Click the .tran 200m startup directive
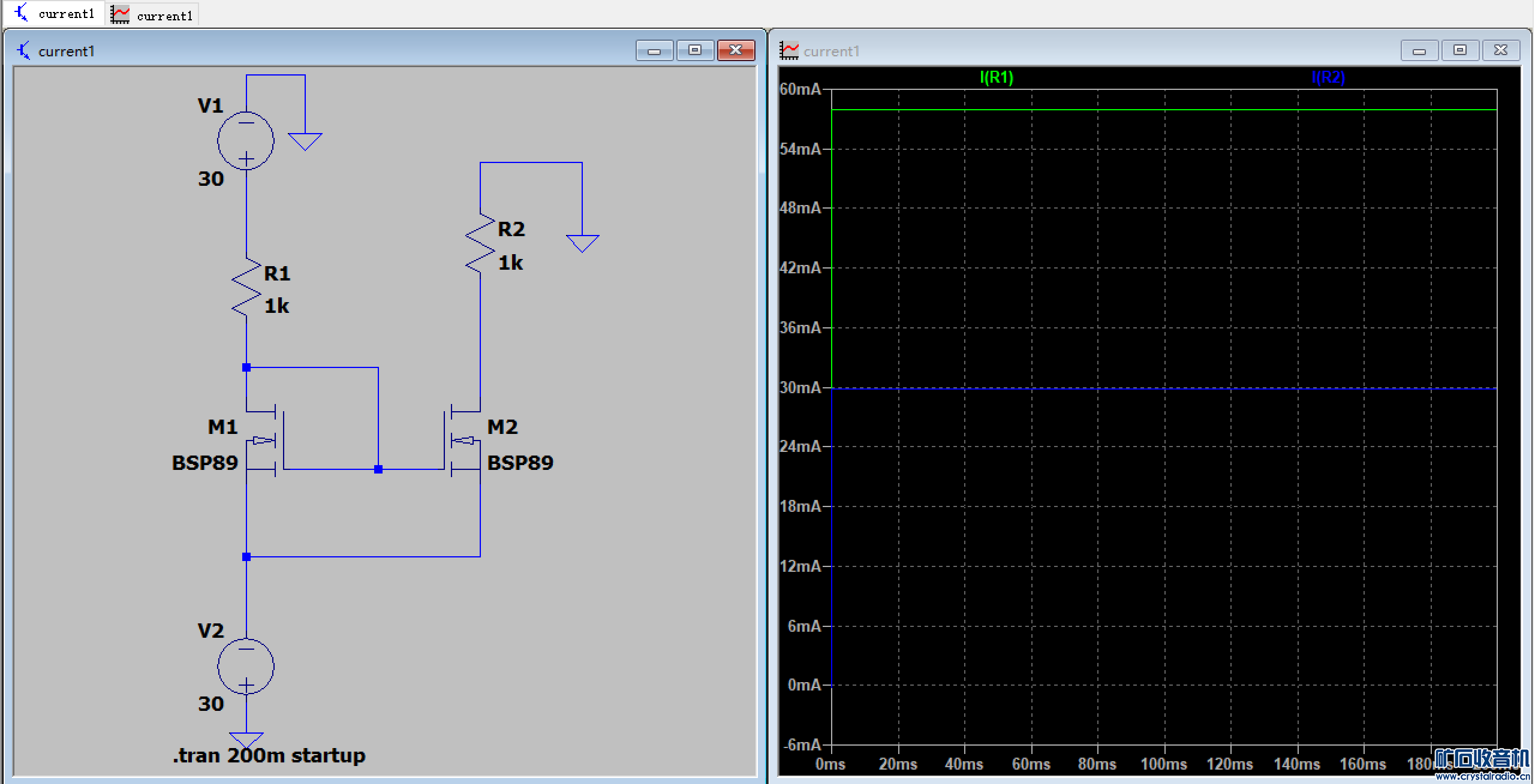Viewport: 1535px width, 784px height. [x=269, y=756]
